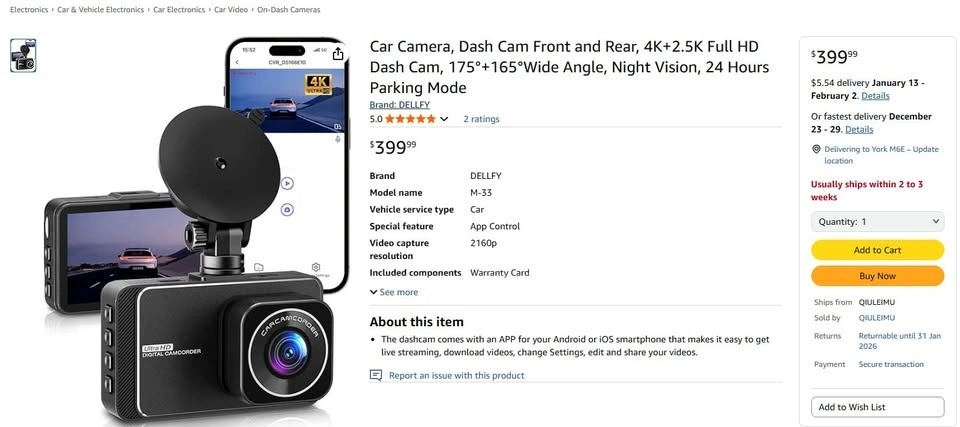Open Brand: DELLFY link

400,105
